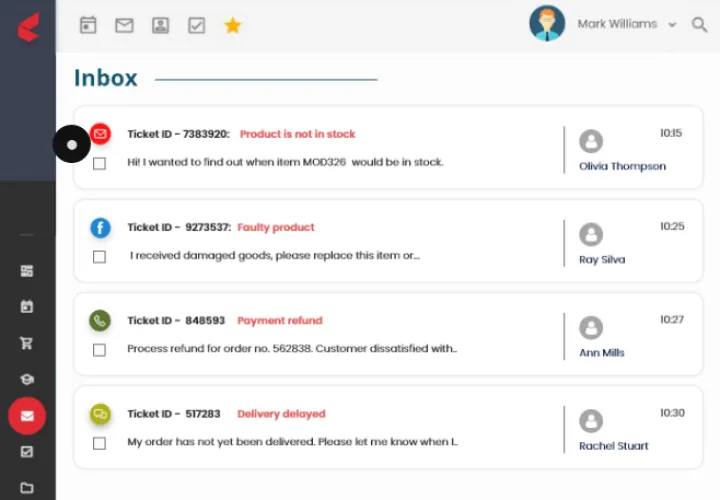Open the graduation cap icon in sidebar
Image resolution: width=720 pixels, height=500 pixels.
coord(27,379)
